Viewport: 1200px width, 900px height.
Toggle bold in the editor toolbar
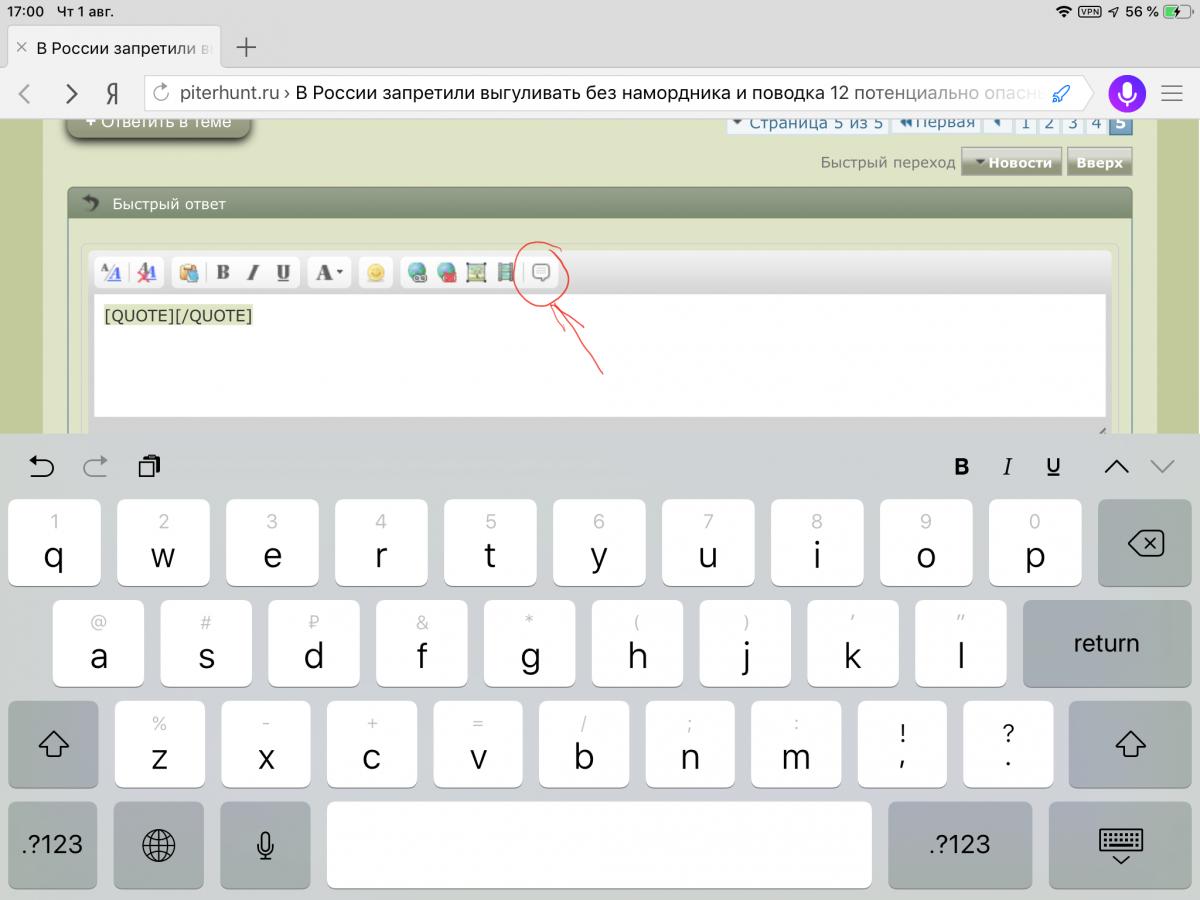click(223, 272)
